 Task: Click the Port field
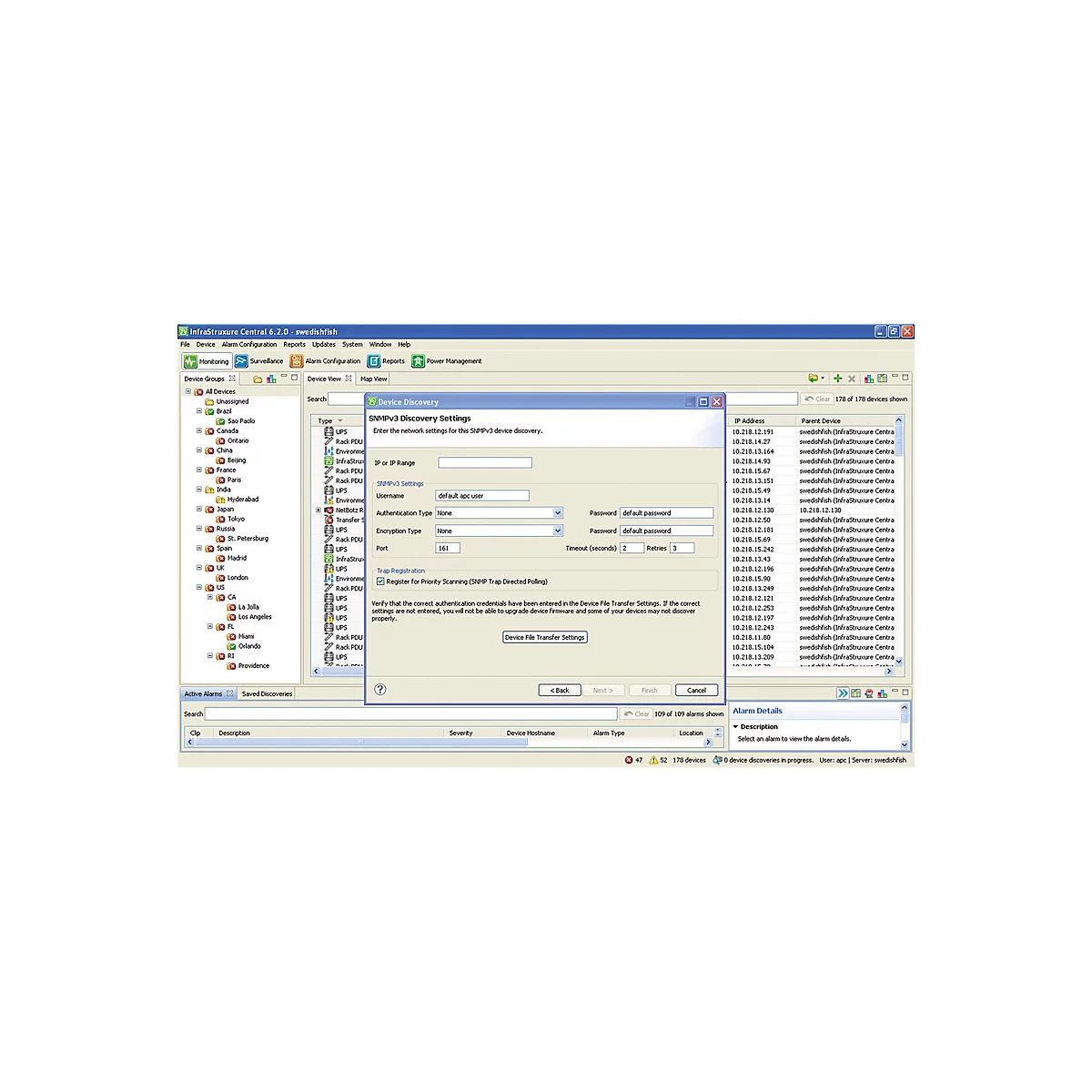coord(448,548)
